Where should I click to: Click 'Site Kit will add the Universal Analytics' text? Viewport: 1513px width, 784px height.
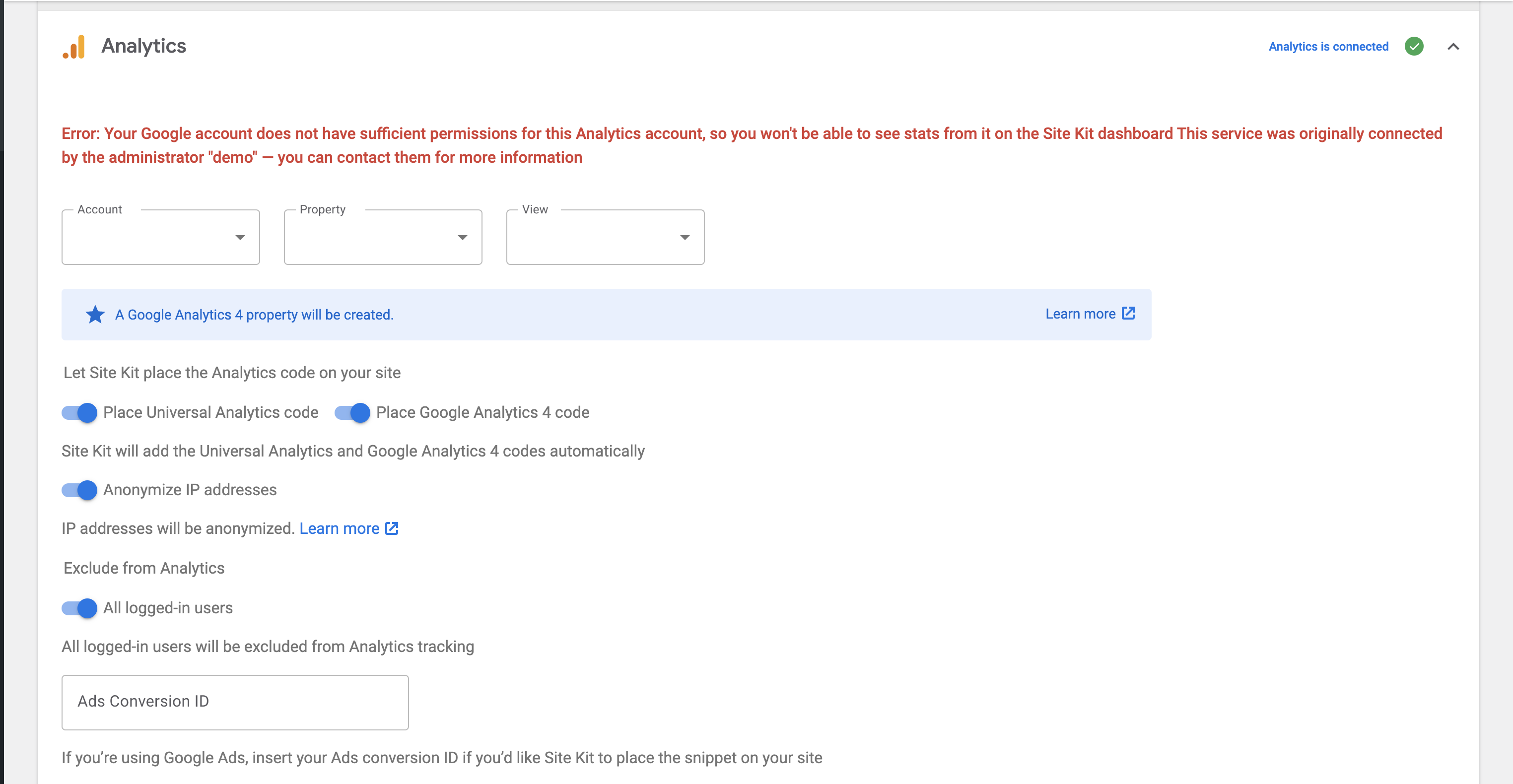[353, 451]
